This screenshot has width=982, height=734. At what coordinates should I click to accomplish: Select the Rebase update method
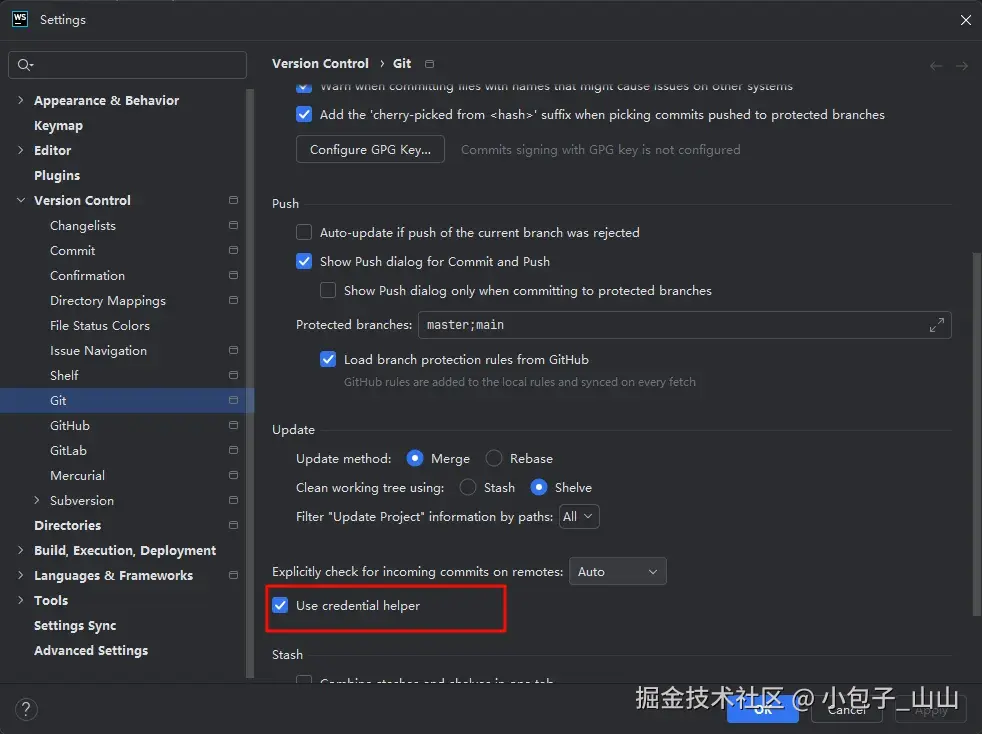(494, 458)
